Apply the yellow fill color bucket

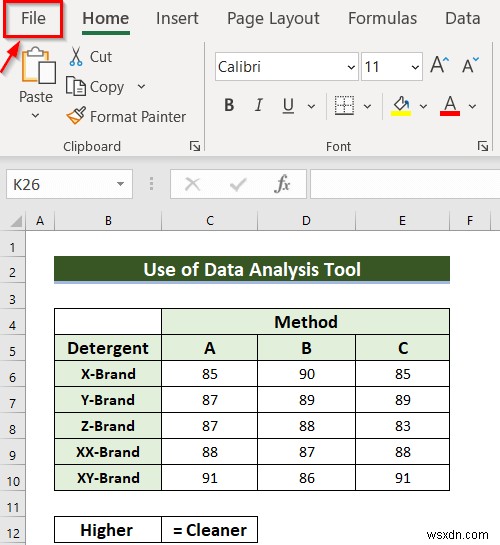[401, 106]
